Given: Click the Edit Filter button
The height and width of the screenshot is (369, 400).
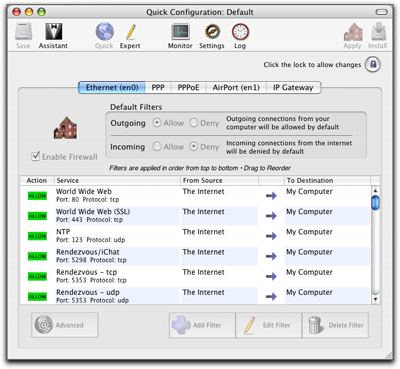Looking at the screenshot, I should click(269, 325).
